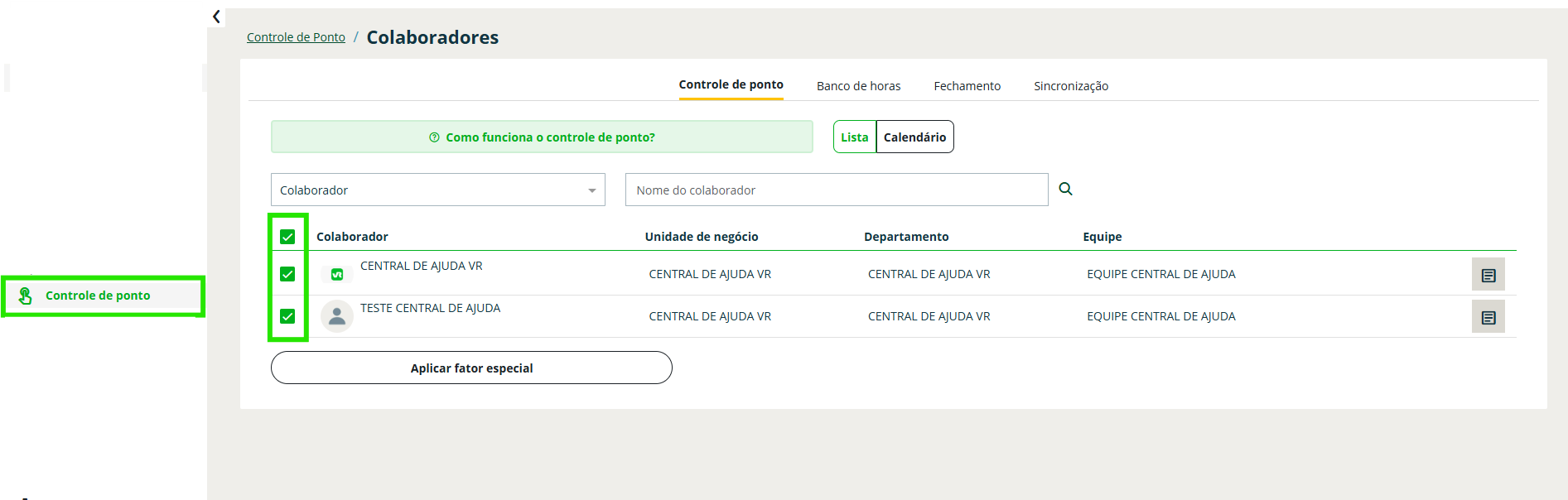1568x500 pixels.
Task: Click the VR avatar of CENTRAL DE AJUDA VR
Action: tap(337, 275)
